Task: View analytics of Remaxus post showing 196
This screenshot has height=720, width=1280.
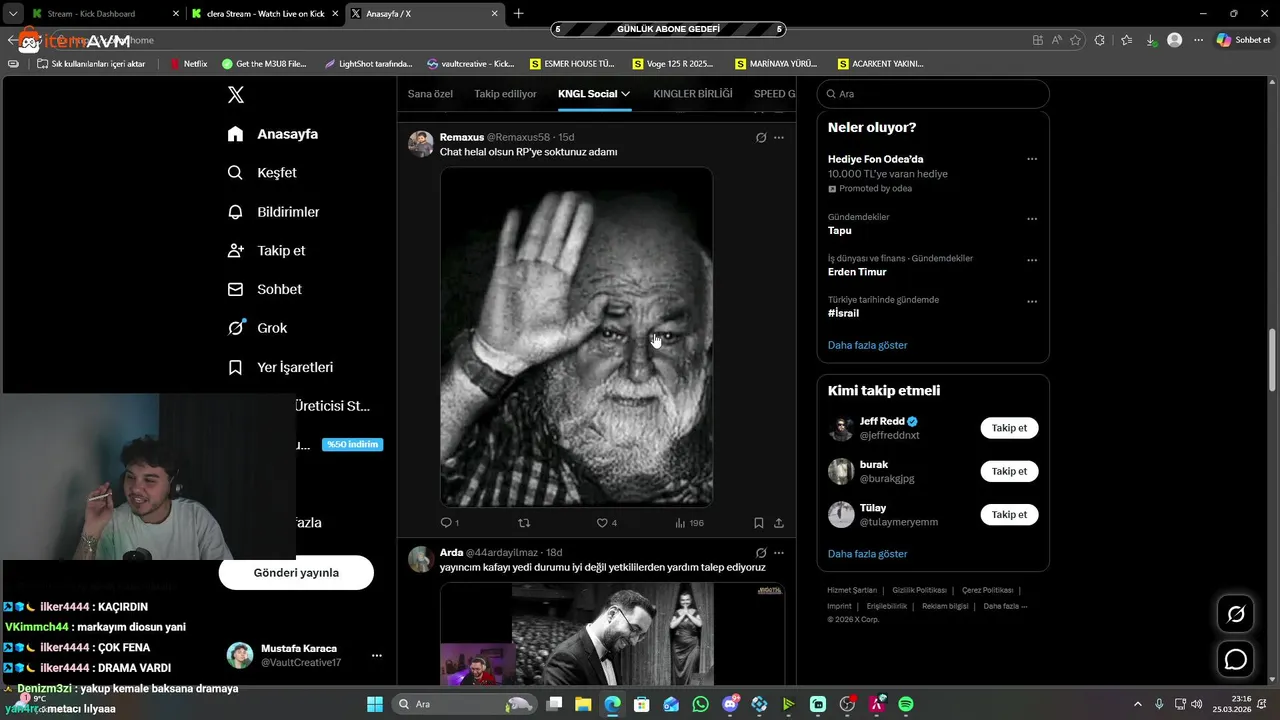Action: tap(689, 523)
